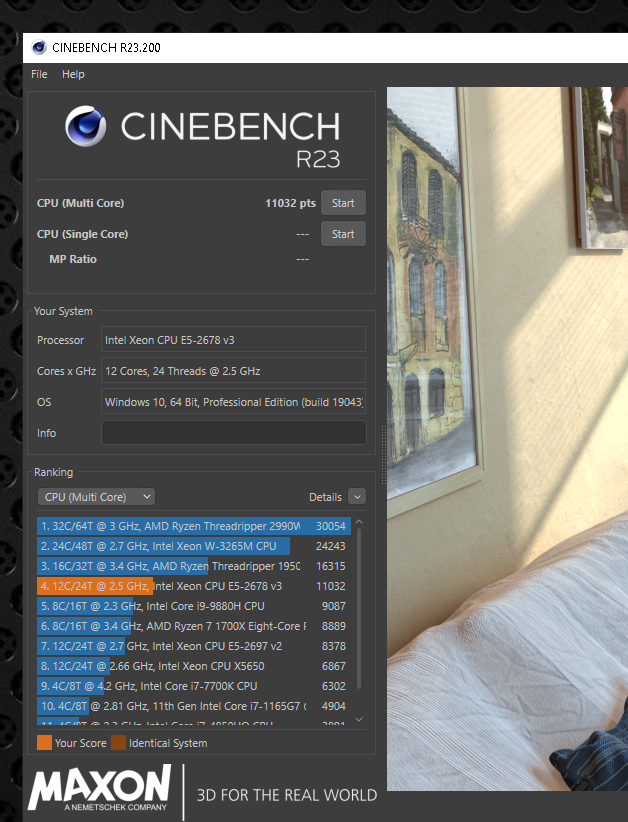Start the CPU Single Core benchmark

343,234
